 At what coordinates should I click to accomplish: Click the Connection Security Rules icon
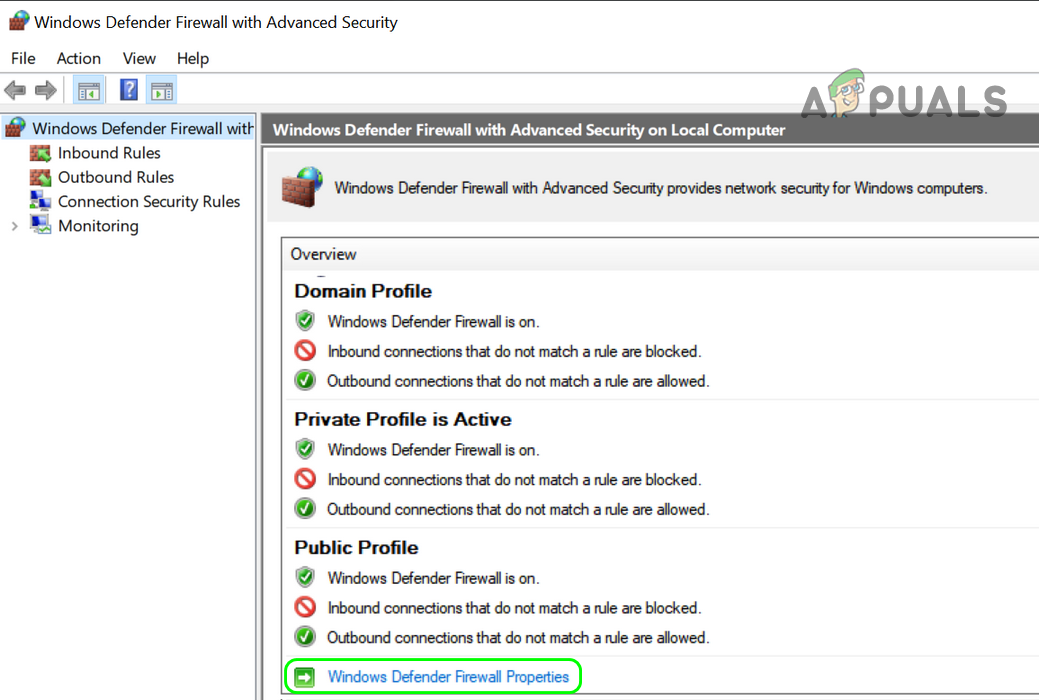[x=40, y=201]
